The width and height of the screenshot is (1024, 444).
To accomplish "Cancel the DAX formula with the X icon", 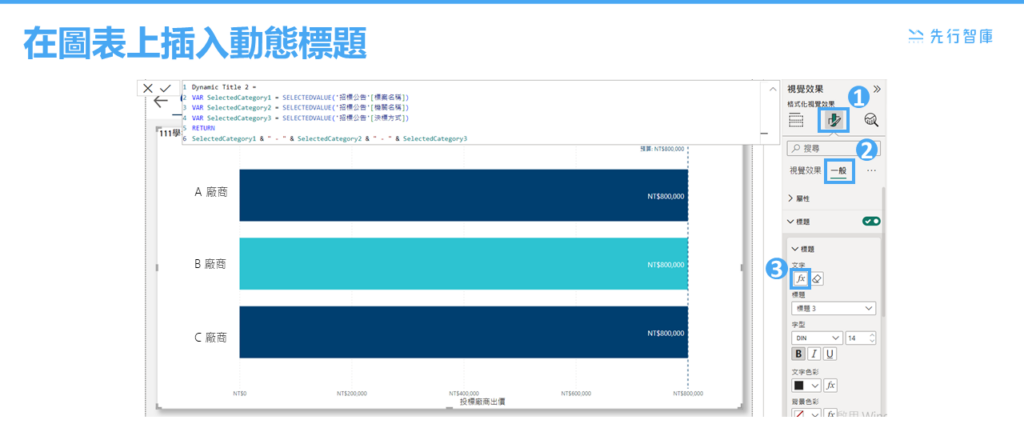I will click(148, 88).
